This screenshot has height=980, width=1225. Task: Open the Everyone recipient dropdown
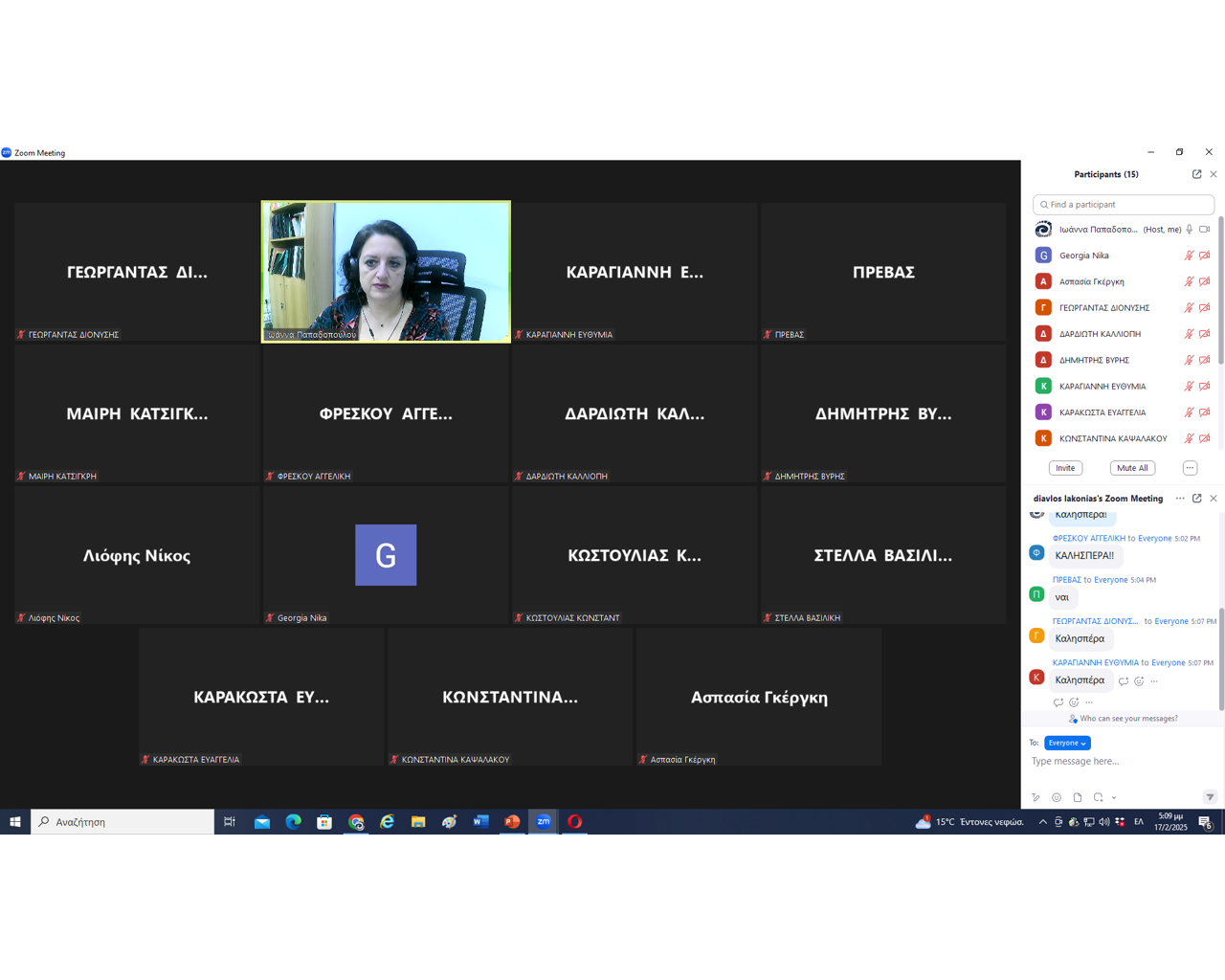click(x=1067, y=743)
